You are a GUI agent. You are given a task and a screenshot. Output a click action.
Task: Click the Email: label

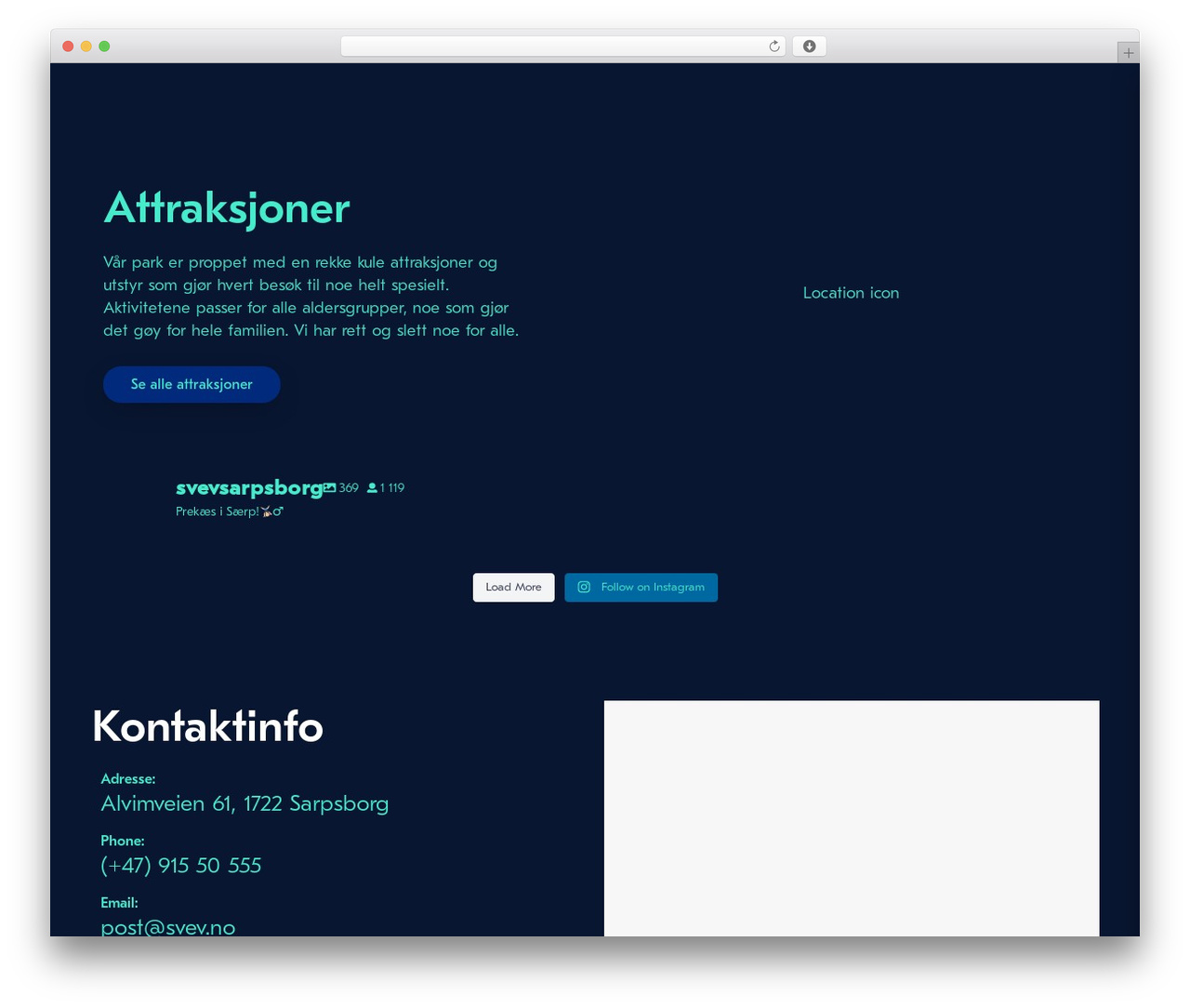119,903
